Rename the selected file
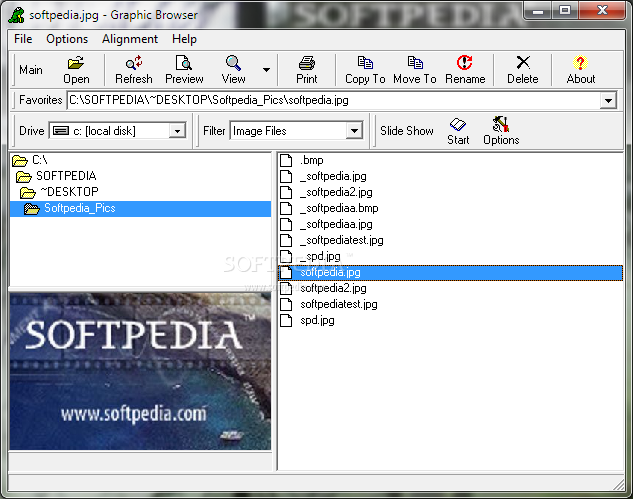The image size is (633, 499). coord(465,70)
